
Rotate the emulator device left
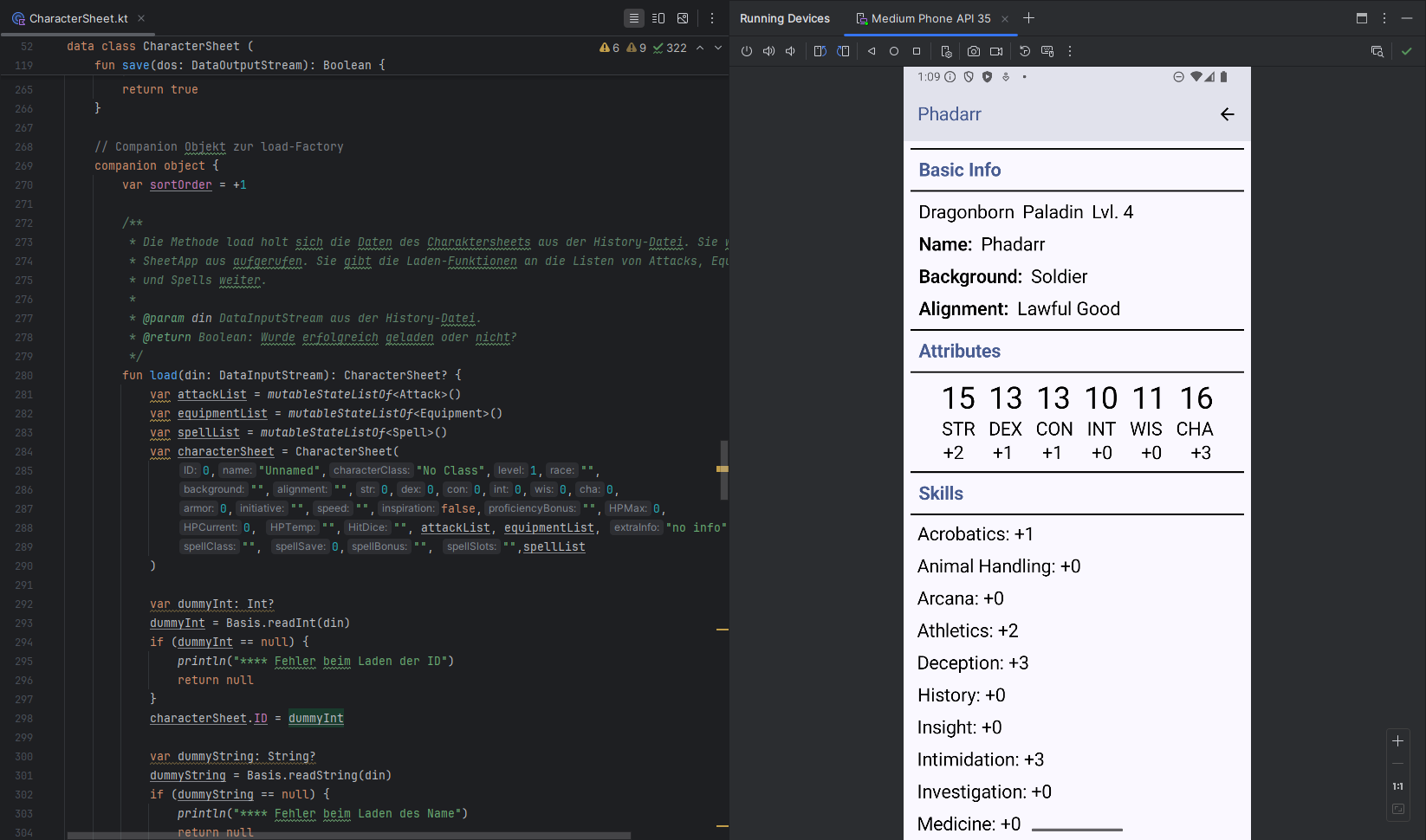point(820,51)
